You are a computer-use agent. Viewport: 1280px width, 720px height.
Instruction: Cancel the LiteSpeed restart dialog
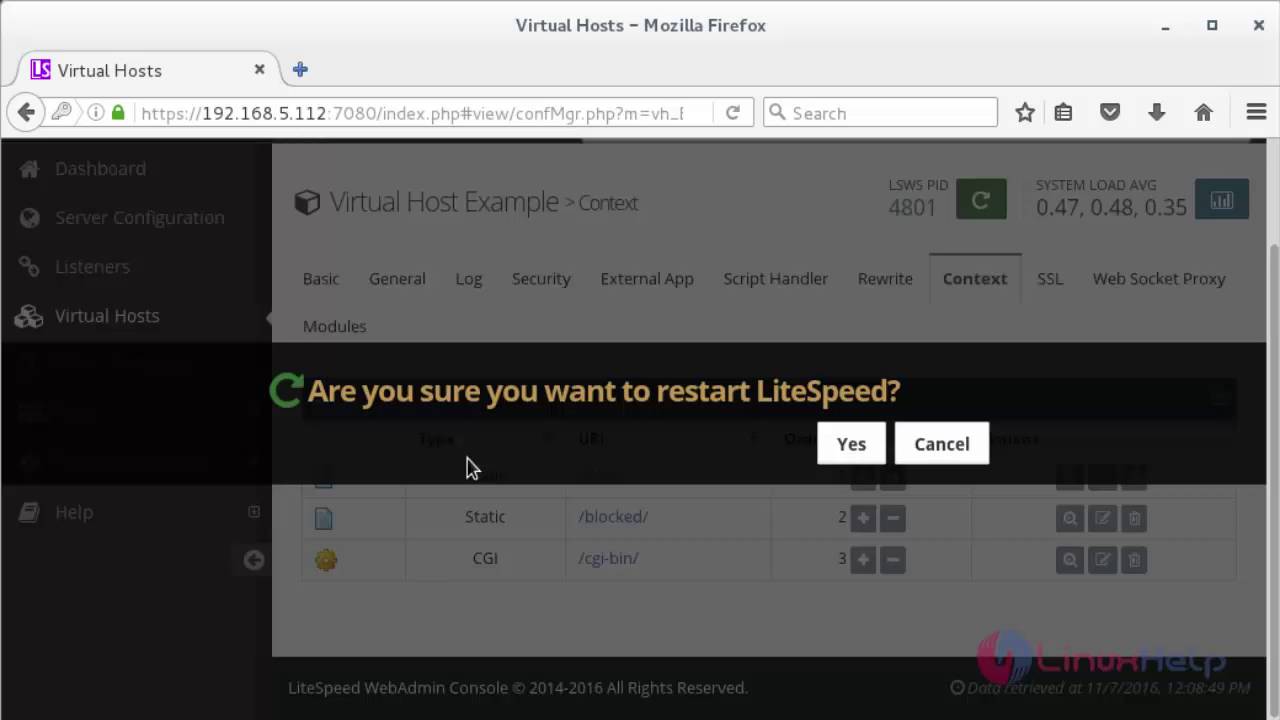942,443
